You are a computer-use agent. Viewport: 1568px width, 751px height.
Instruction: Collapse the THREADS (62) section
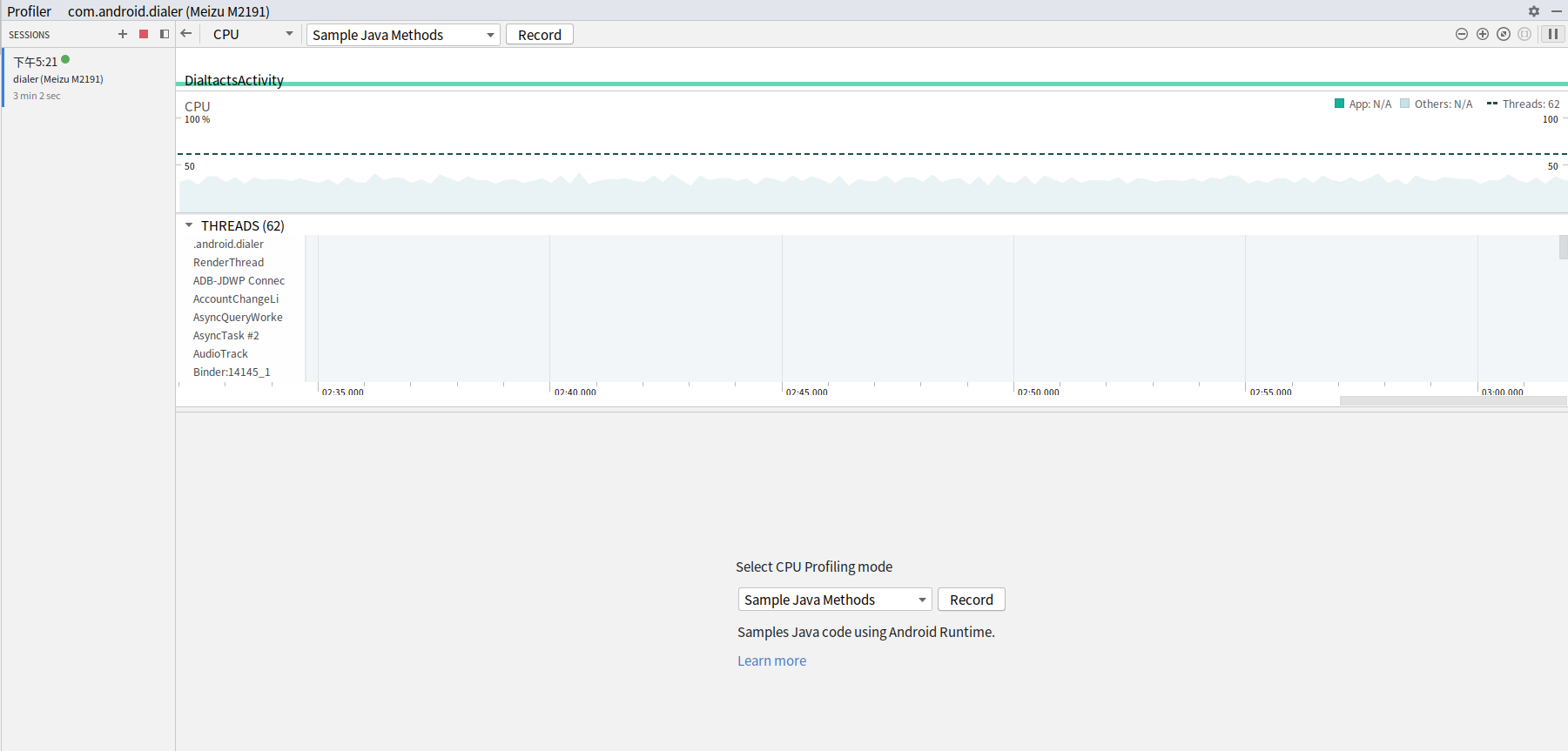[189, 225]
